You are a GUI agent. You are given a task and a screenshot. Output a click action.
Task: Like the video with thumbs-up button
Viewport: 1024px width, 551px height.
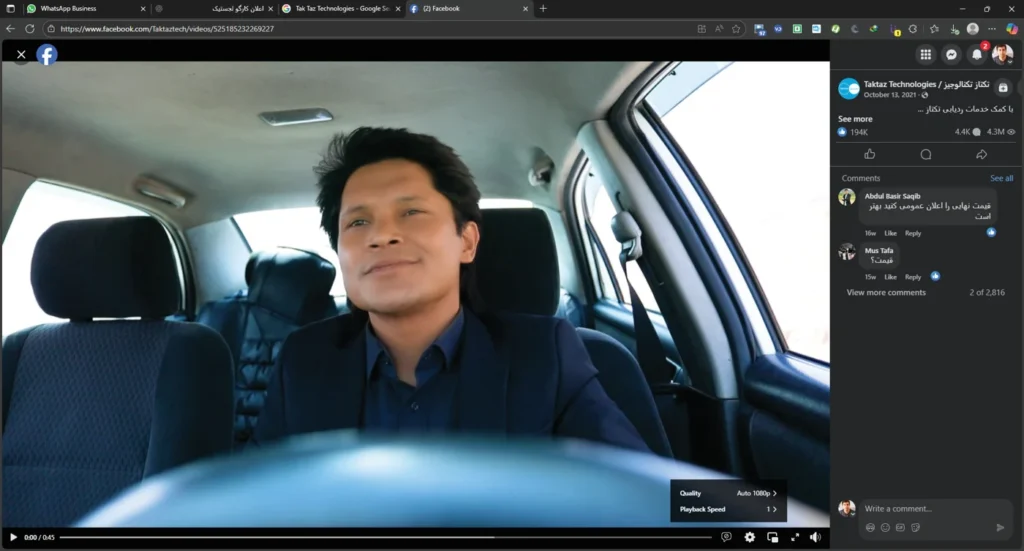tap(869, 154)
